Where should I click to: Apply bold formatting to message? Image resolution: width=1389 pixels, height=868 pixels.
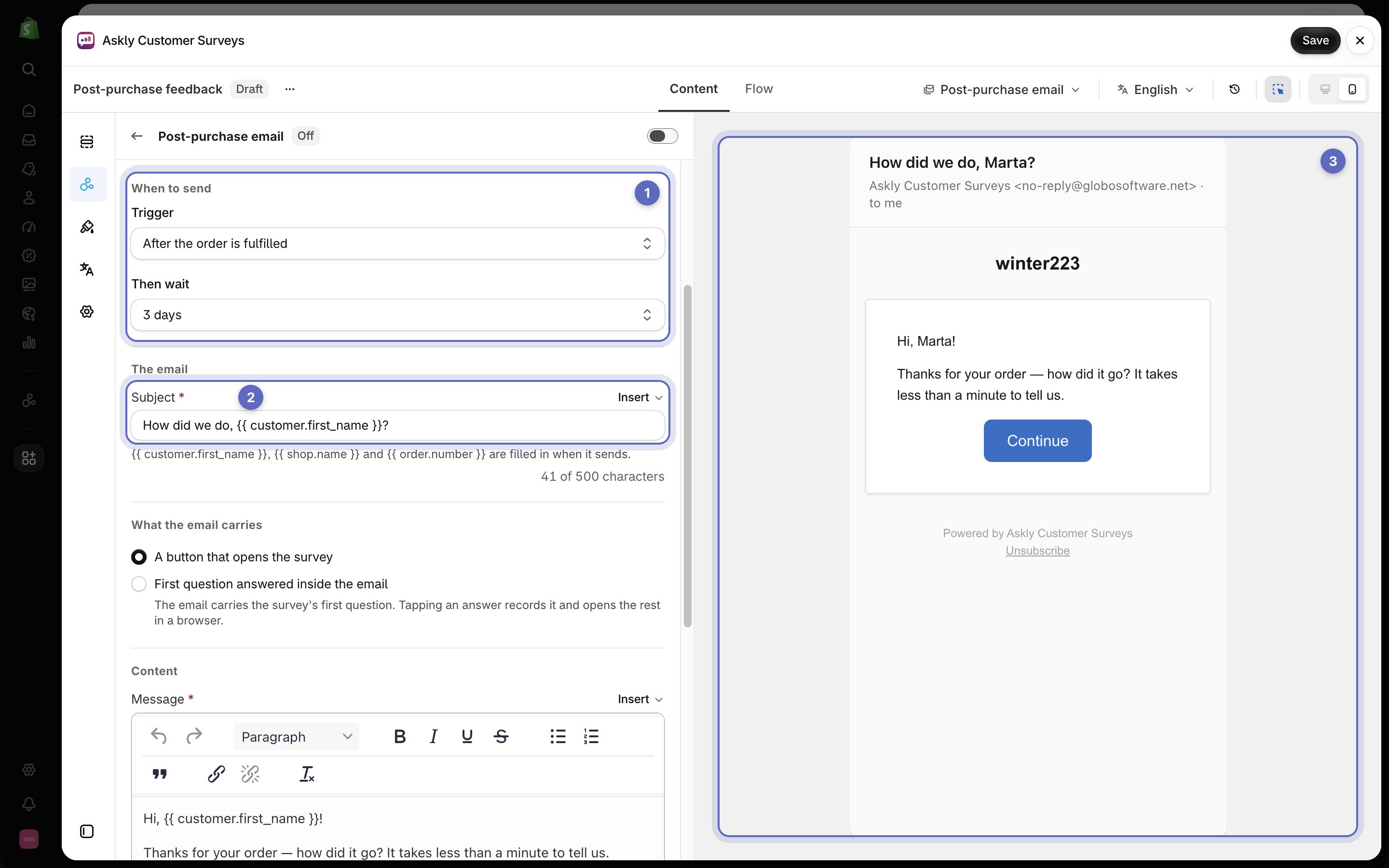pos(400,736)
